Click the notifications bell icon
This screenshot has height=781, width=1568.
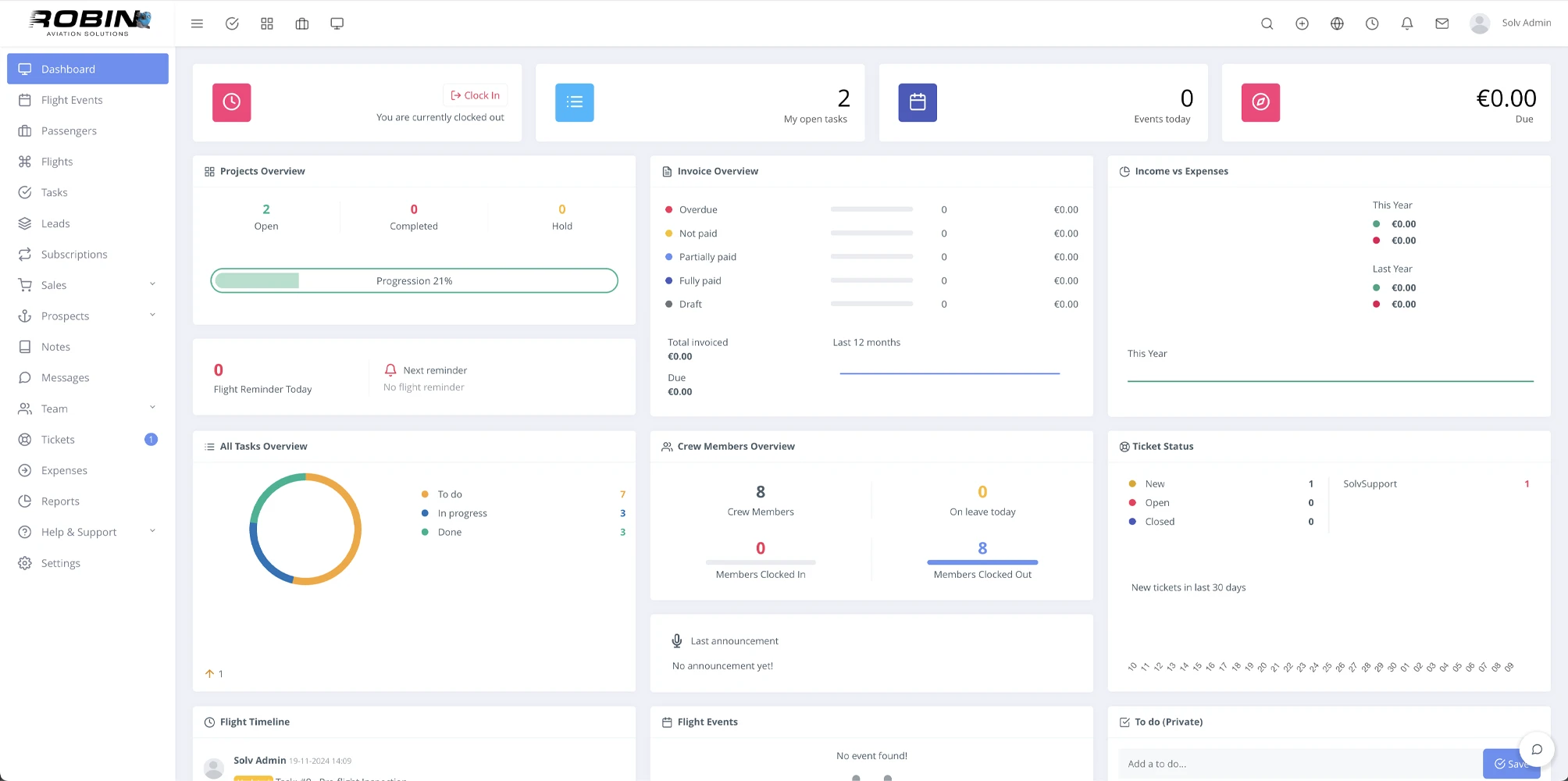pyautogui.click(x=1406, y=23)
